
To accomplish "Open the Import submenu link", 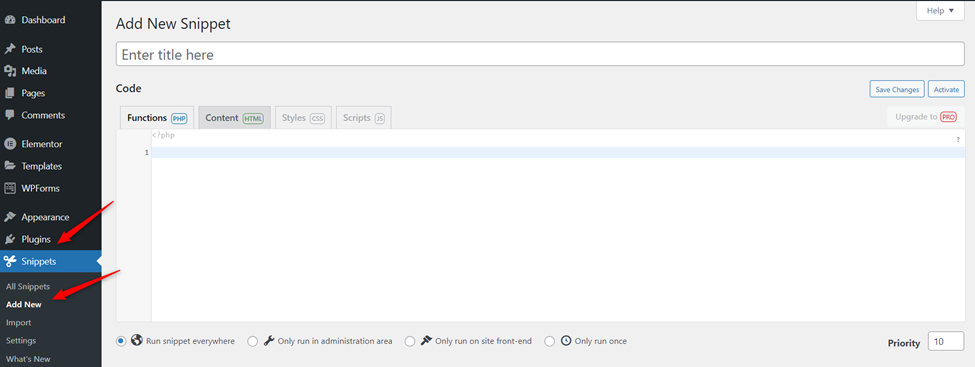I will coord(19,323).
